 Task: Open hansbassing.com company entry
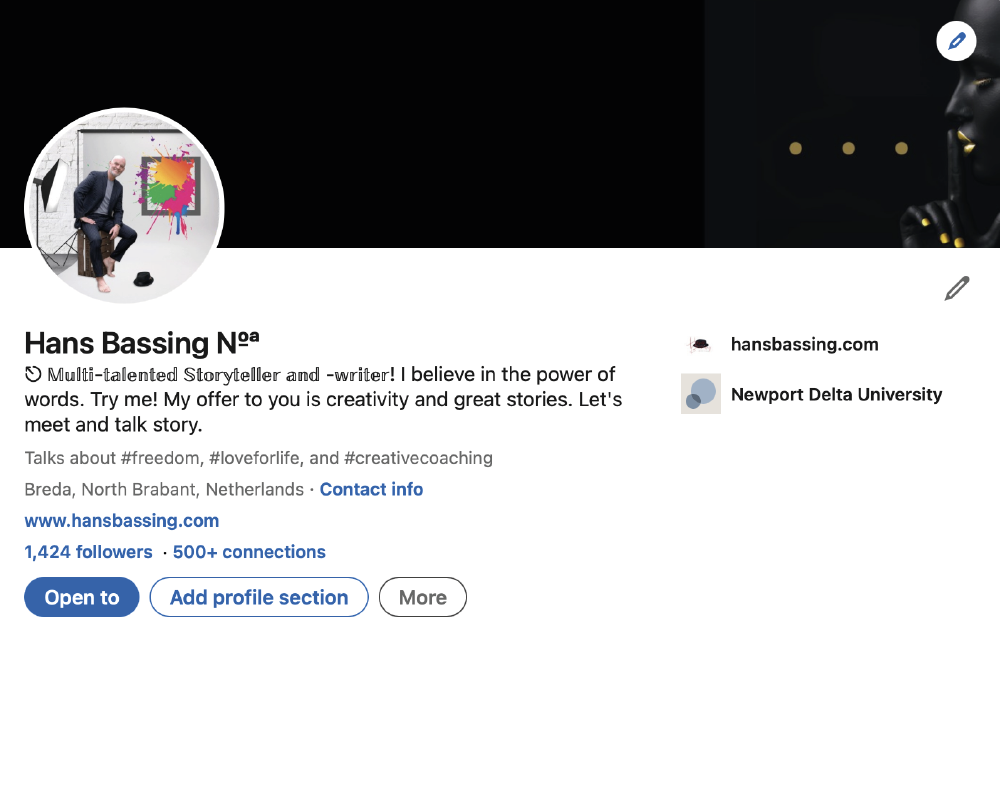point(805,344)
